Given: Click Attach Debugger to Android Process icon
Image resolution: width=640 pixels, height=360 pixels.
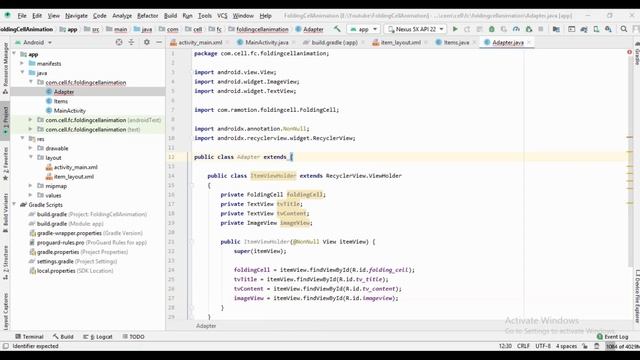Looking at the screenshot, I should (x=529, y=29).
